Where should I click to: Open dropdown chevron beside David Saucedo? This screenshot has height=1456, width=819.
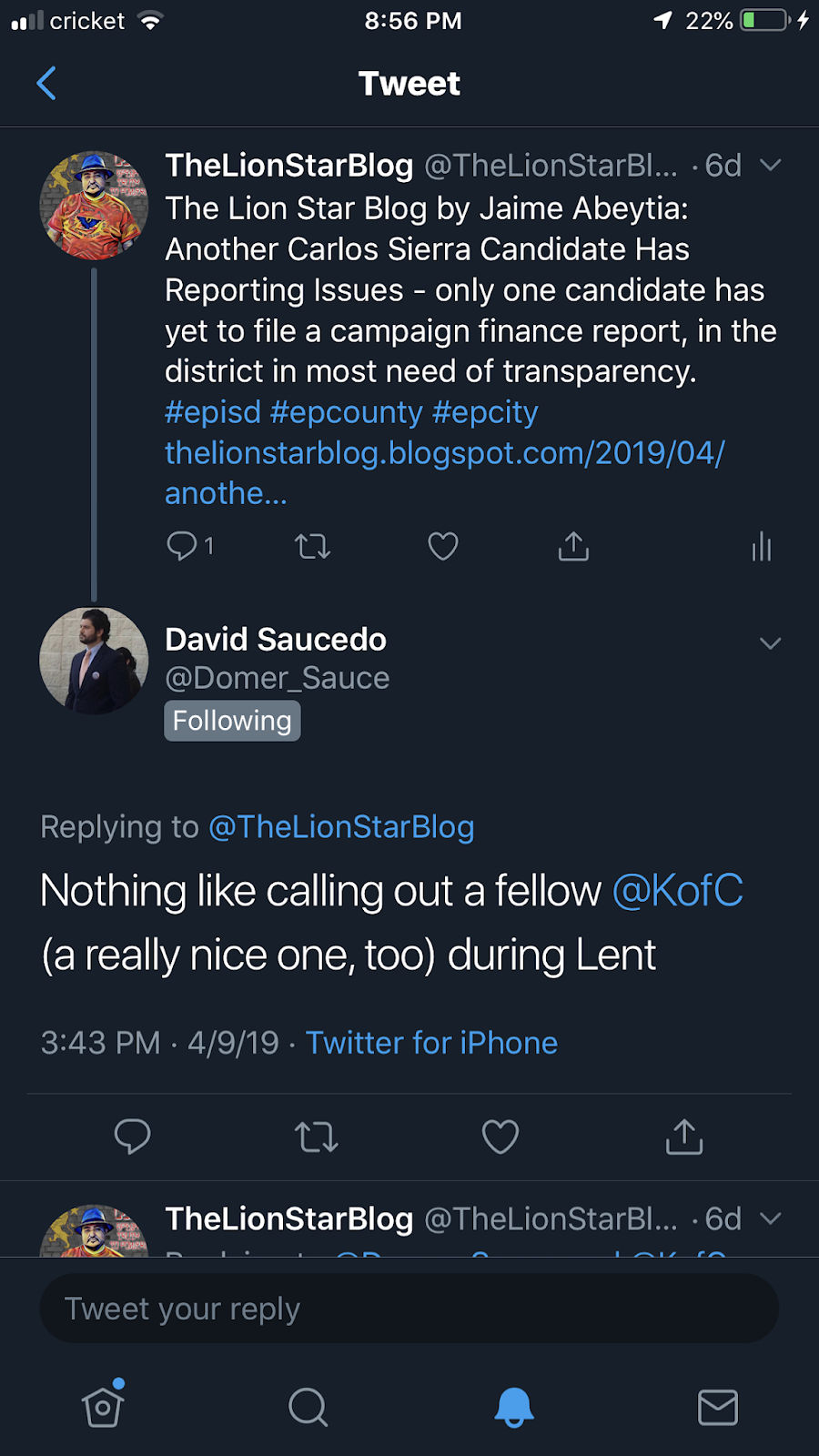coord(770,643)
